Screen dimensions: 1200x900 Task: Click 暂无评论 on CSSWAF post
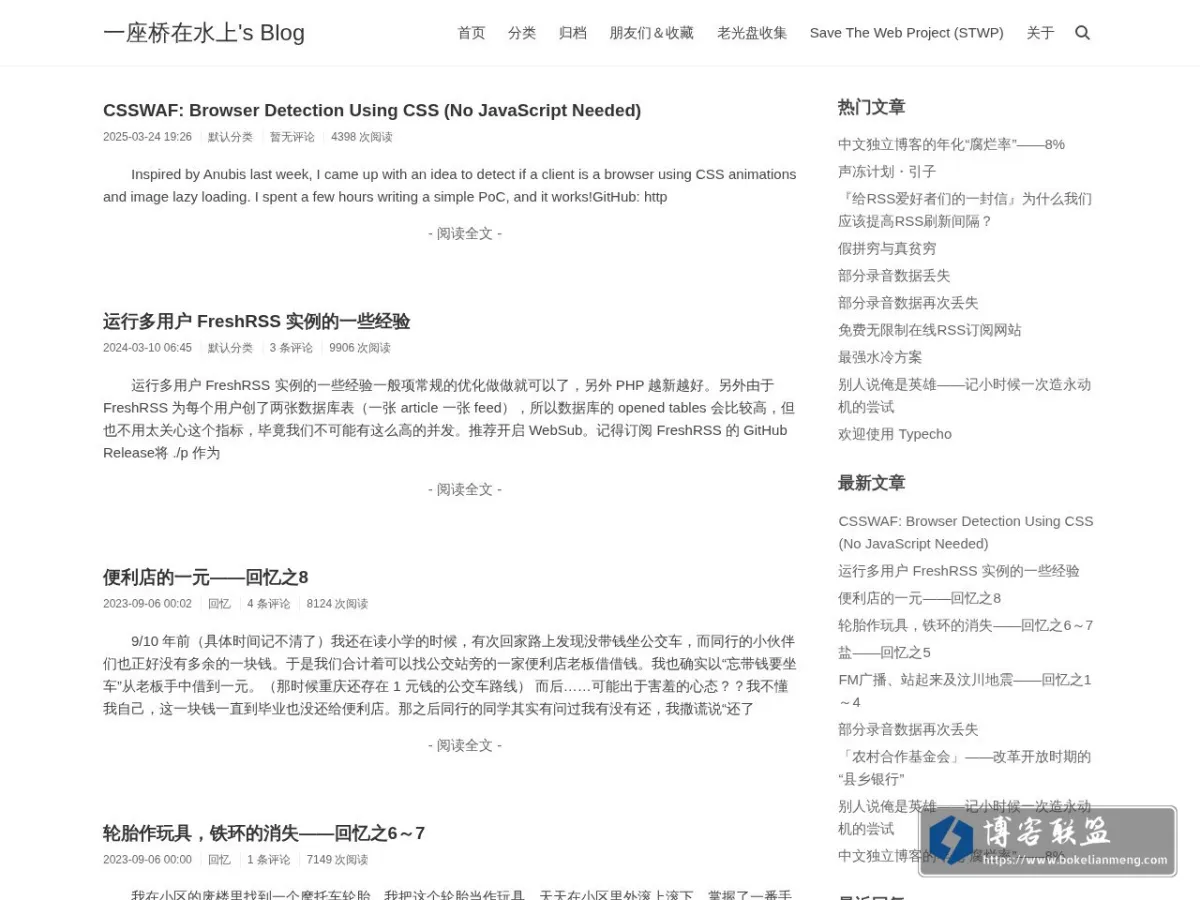(292, 137)
